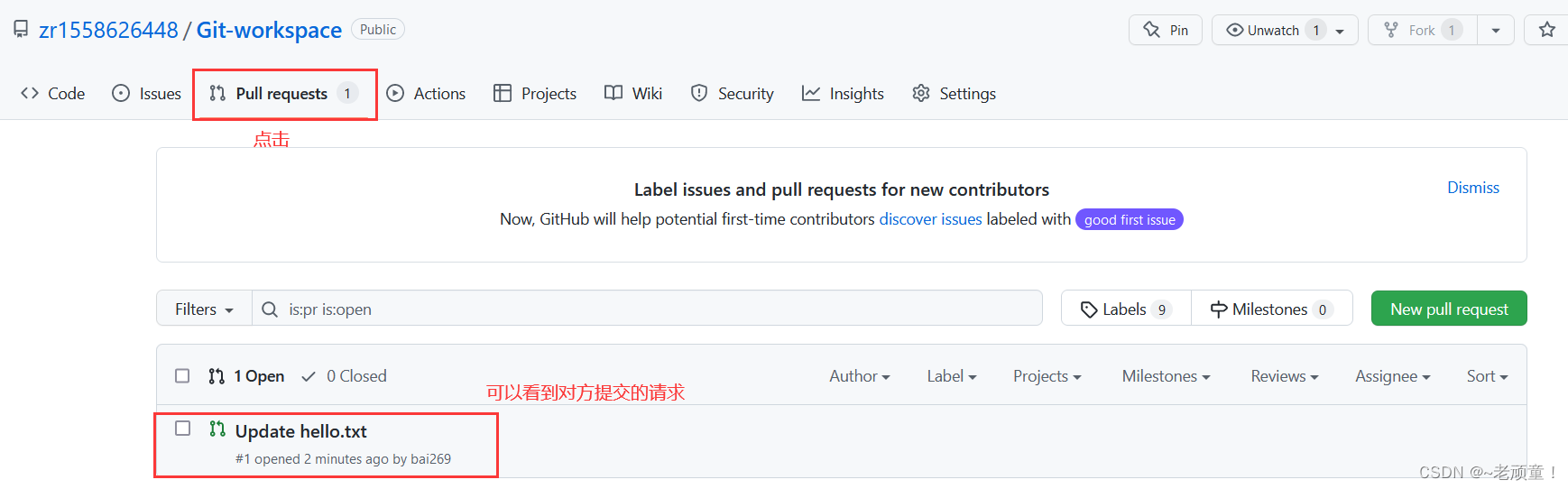Open the Sort dropdown
1568x489 pixels.
click(x=1487, y=376)
